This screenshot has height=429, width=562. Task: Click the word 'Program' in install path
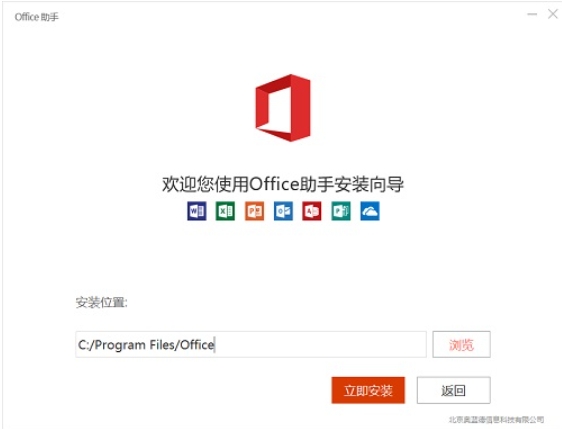[120, 345]
